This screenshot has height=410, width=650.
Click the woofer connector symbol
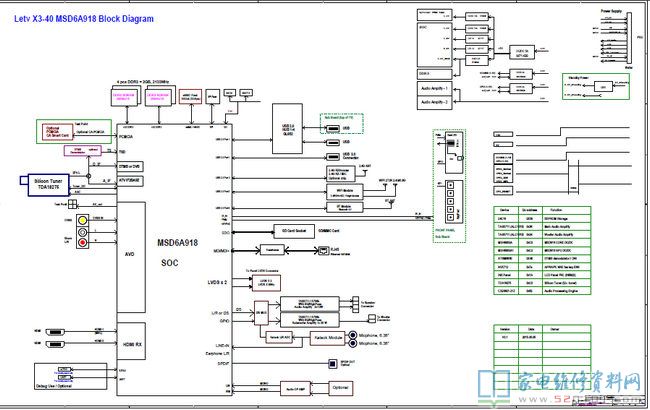point(371,318)
